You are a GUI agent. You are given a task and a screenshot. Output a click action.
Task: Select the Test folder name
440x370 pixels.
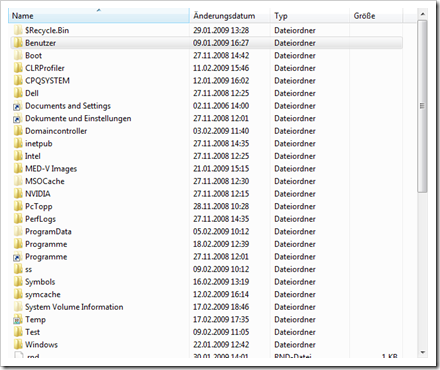[x=32, y=332]
